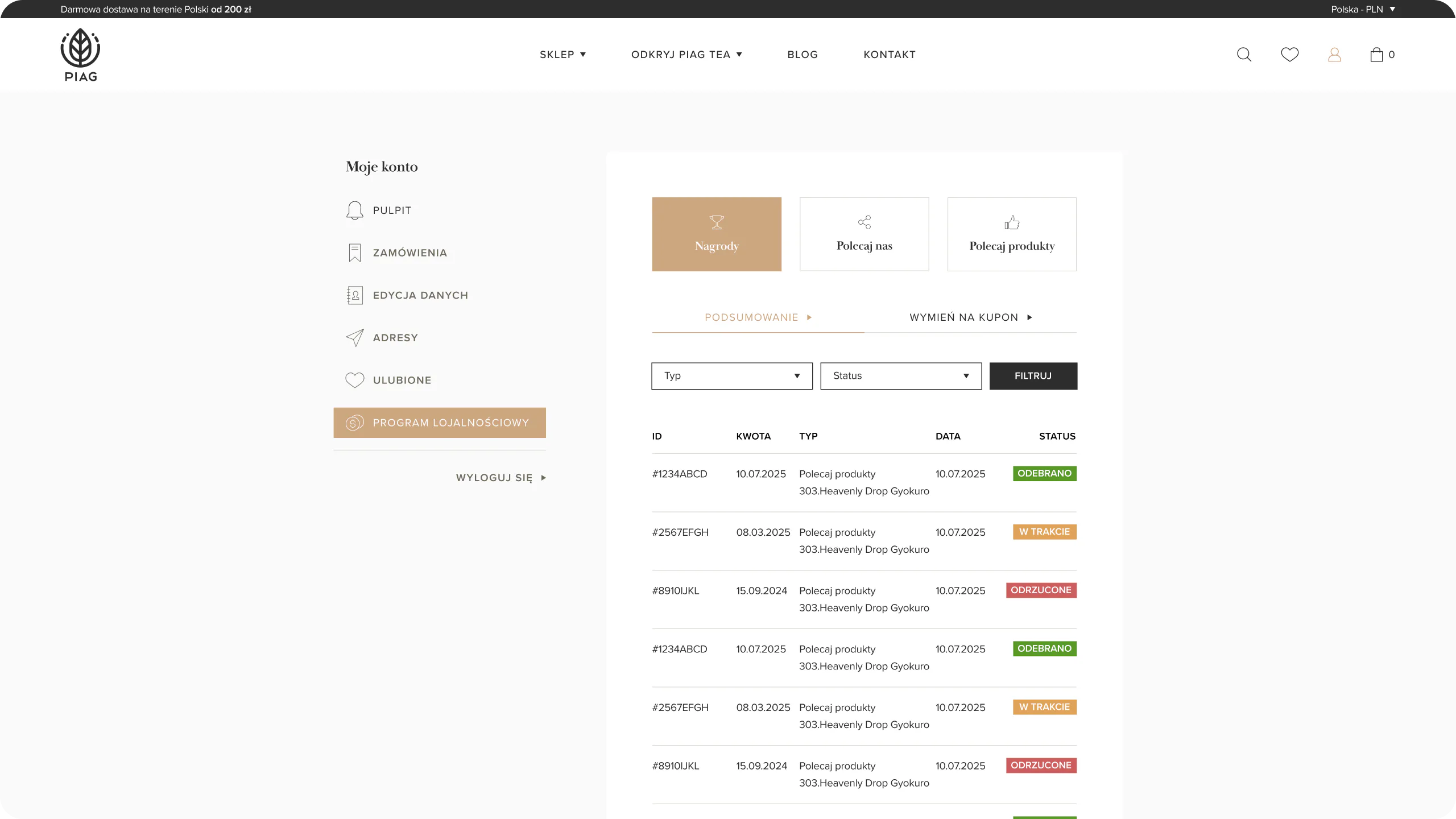Click the Filtruj button
Screen dimensions: 1456x819
point(1033,376)
